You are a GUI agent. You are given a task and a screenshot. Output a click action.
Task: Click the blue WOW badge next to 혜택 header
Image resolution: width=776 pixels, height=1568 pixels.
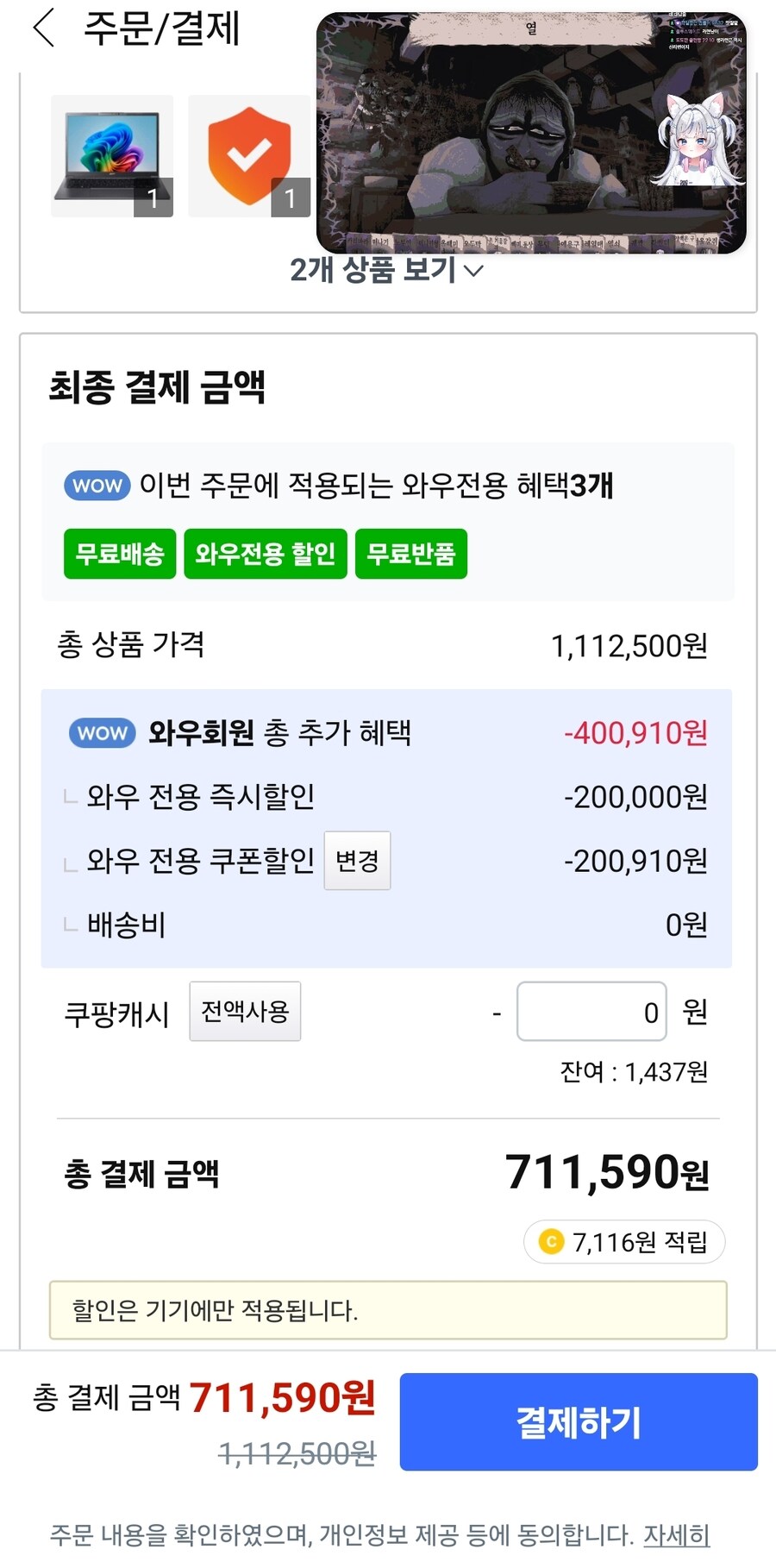[97, 486]
